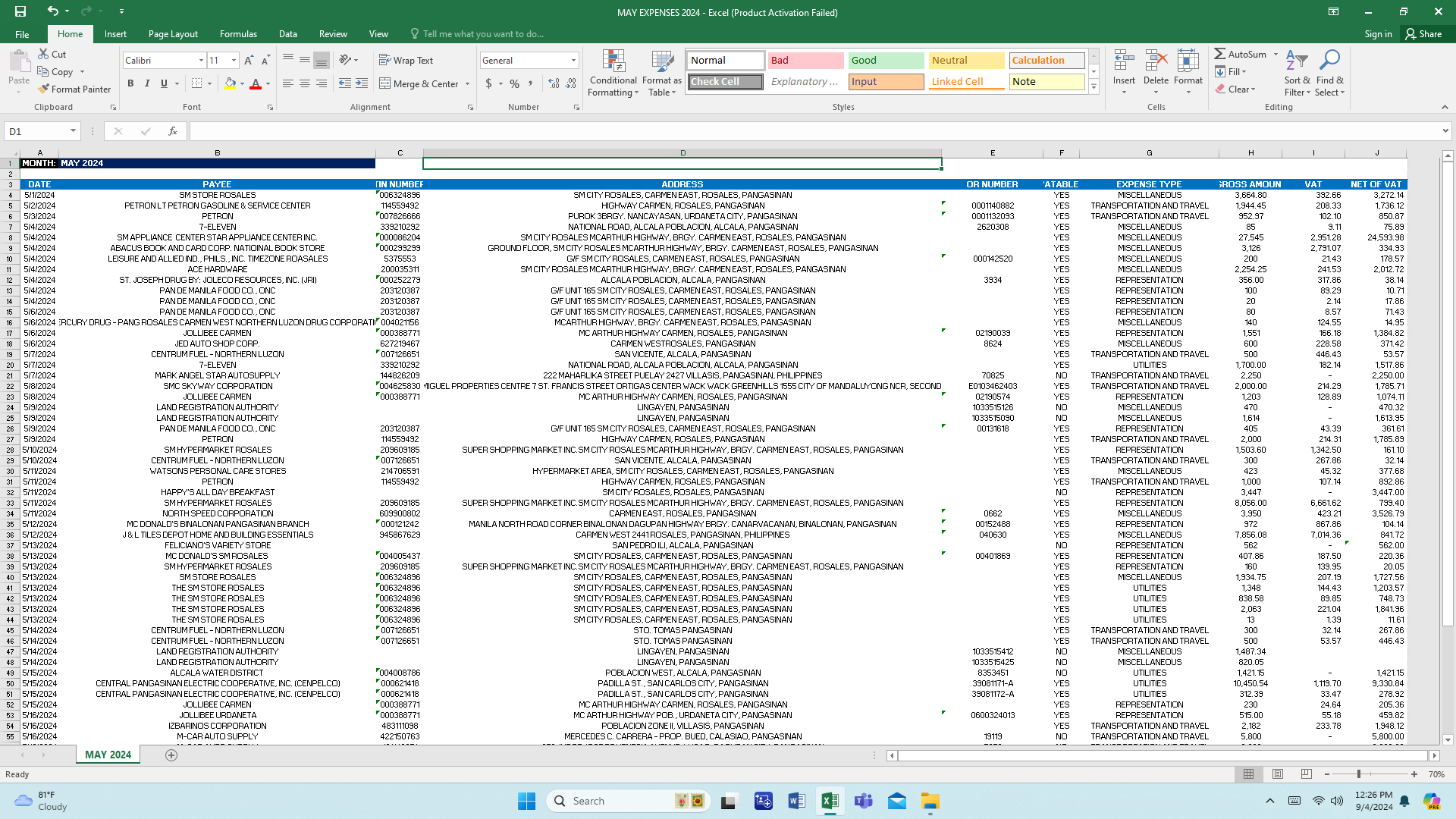Click the Comma Style icon
This screenshot has width=1456, height=819.
pos(531,83)
